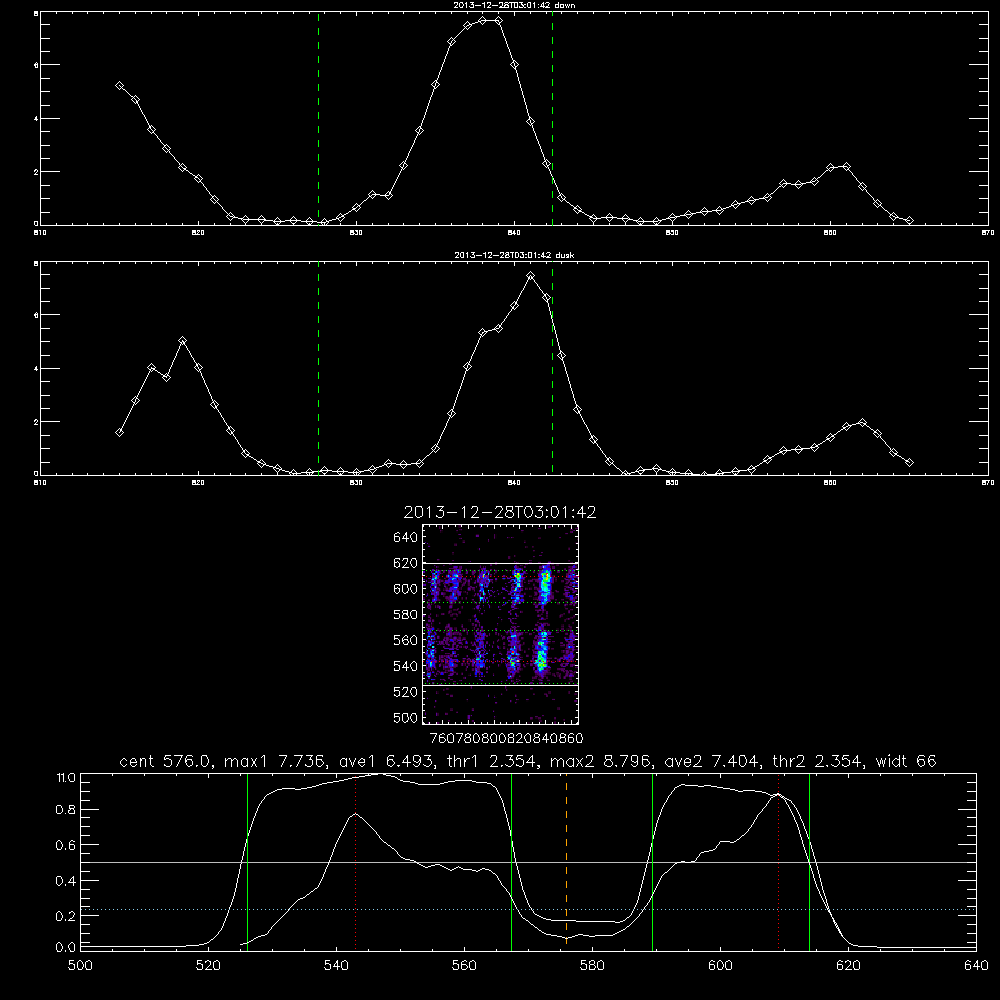This screenshot has height=1000, width=1000.
Task: Click right green dashed line in dawn plot
Action: [552, 119]
